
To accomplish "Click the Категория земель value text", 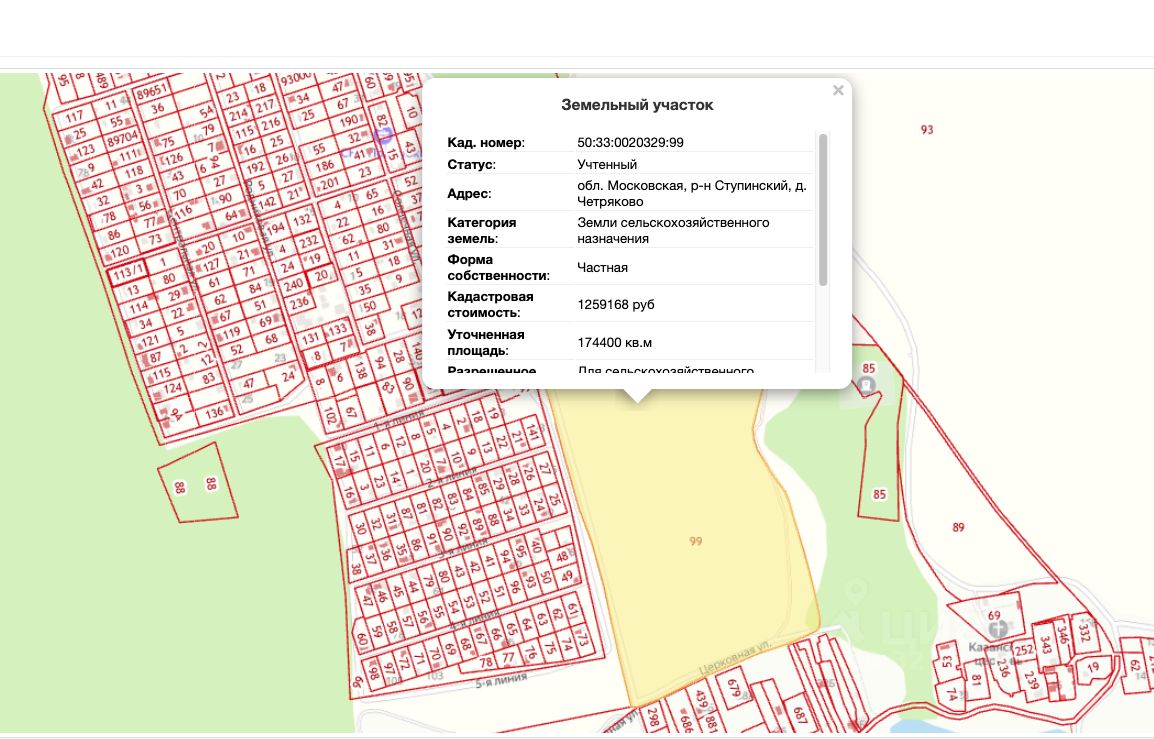I will (673, 230).
